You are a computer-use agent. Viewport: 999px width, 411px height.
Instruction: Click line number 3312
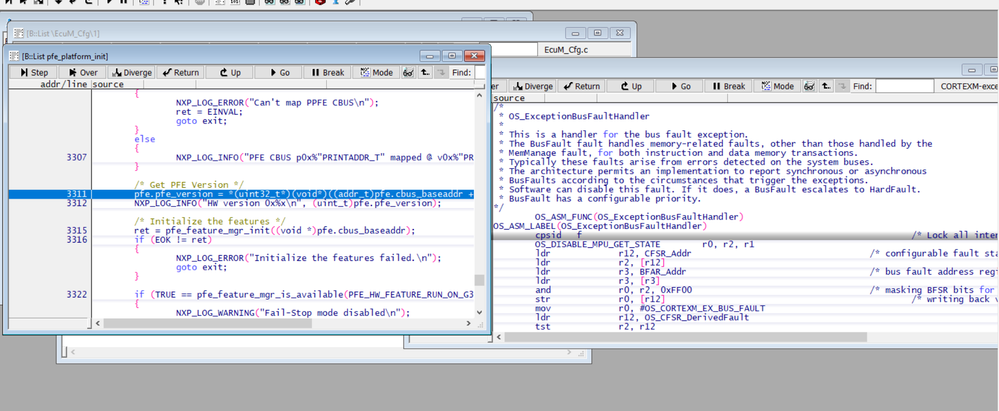tap(76, 203)
